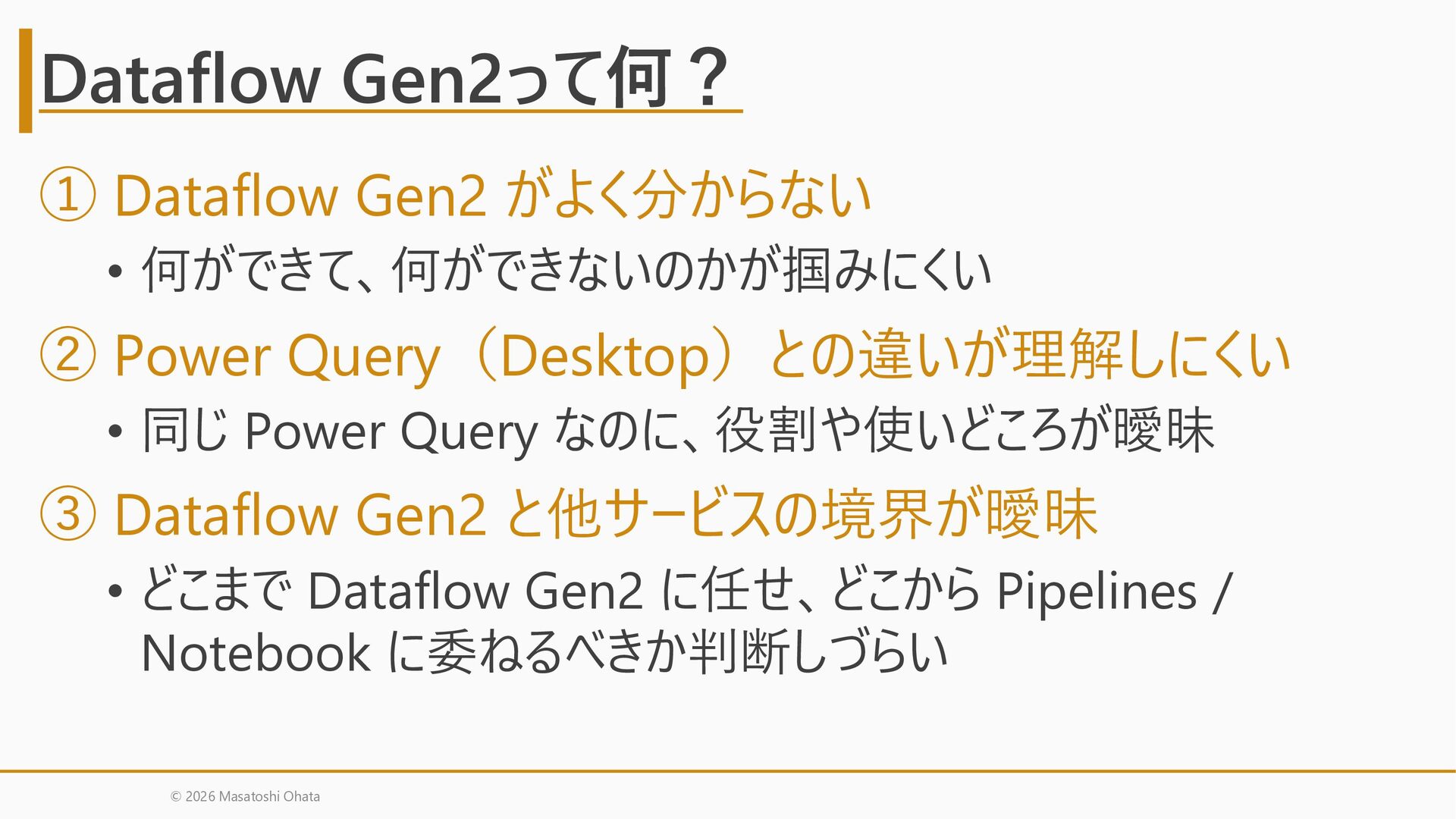Click the bullet dot before '何ができて'
The width and height of the screenshot is (1456, 819).
115,272
